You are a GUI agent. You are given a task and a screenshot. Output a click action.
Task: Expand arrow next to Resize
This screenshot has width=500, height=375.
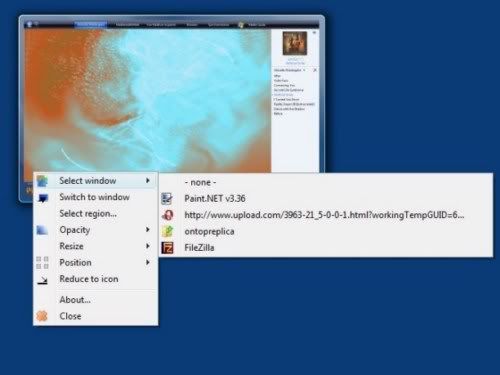coord(148,246)
